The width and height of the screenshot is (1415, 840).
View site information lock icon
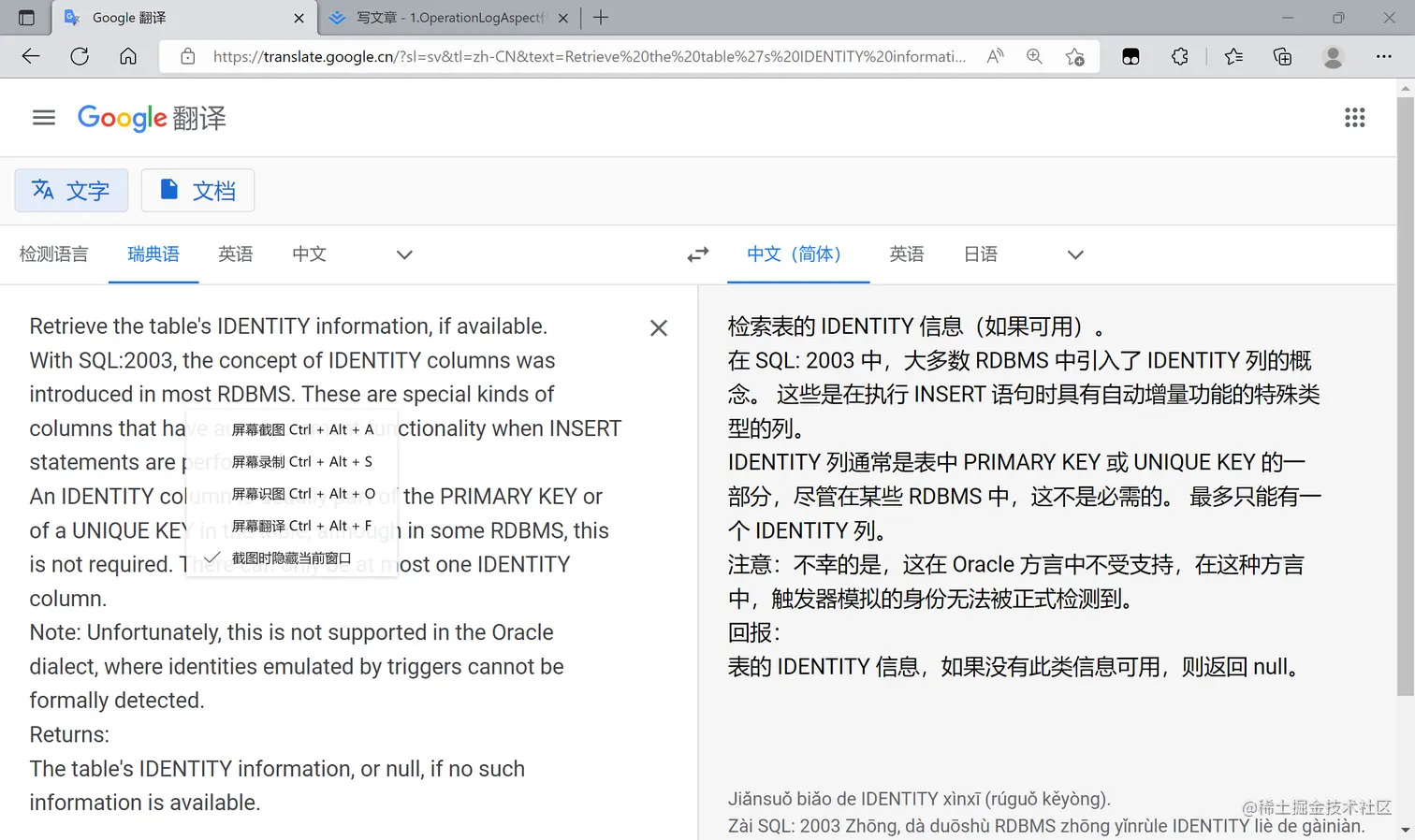pyautogui.click(x=188, y=56)
